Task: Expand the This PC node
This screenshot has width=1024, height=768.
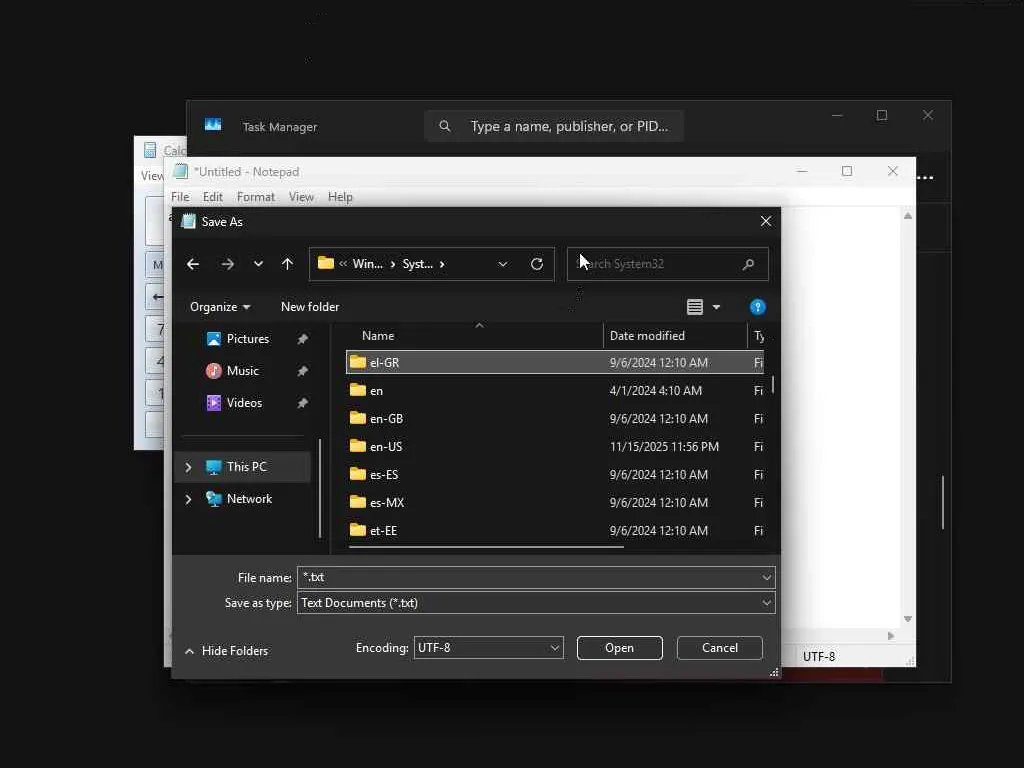Action: click(189, 467)
